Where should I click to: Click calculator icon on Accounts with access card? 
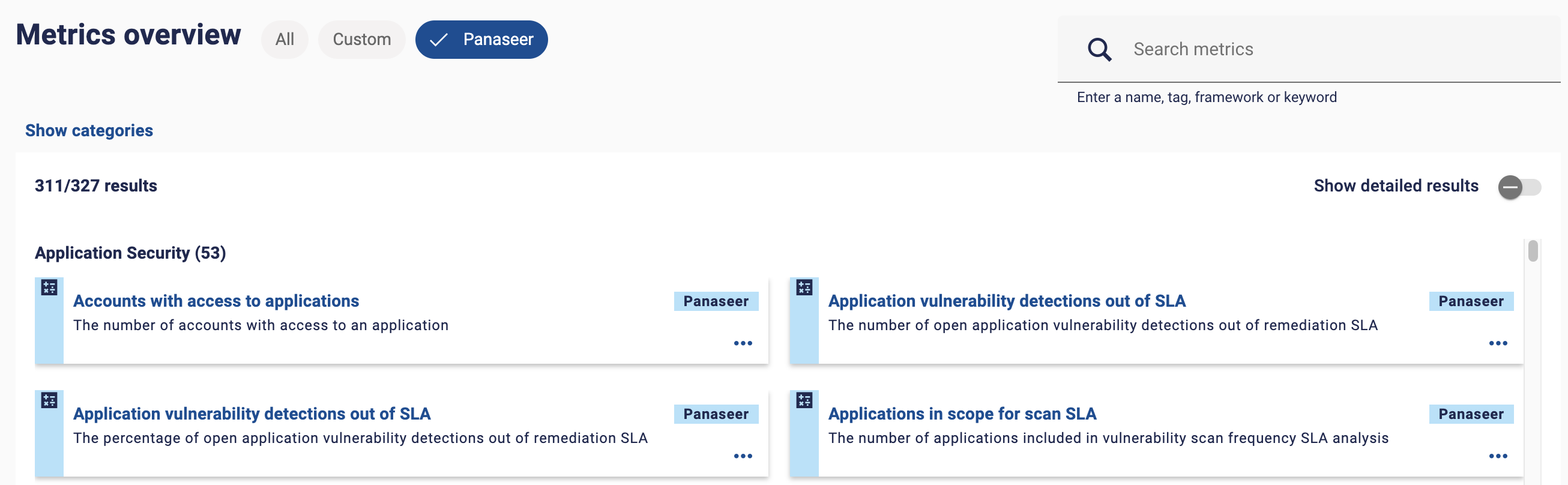49,288
